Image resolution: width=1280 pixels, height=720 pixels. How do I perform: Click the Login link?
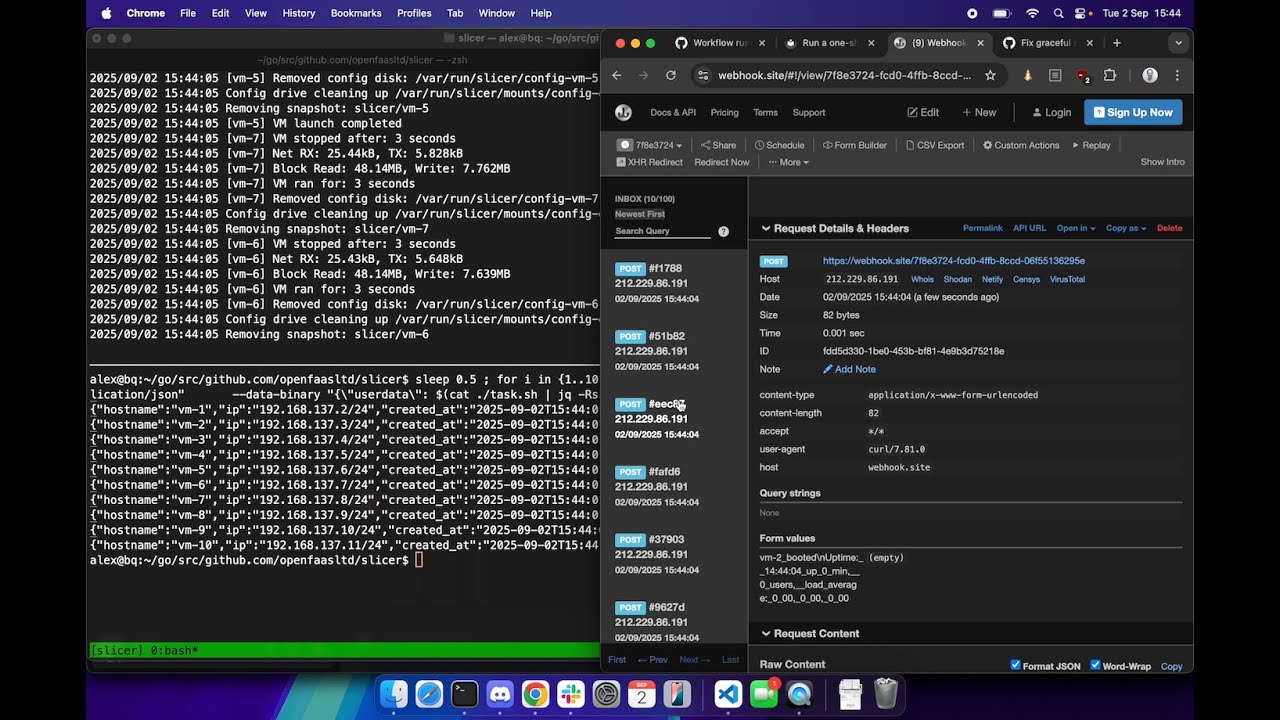1051,112
